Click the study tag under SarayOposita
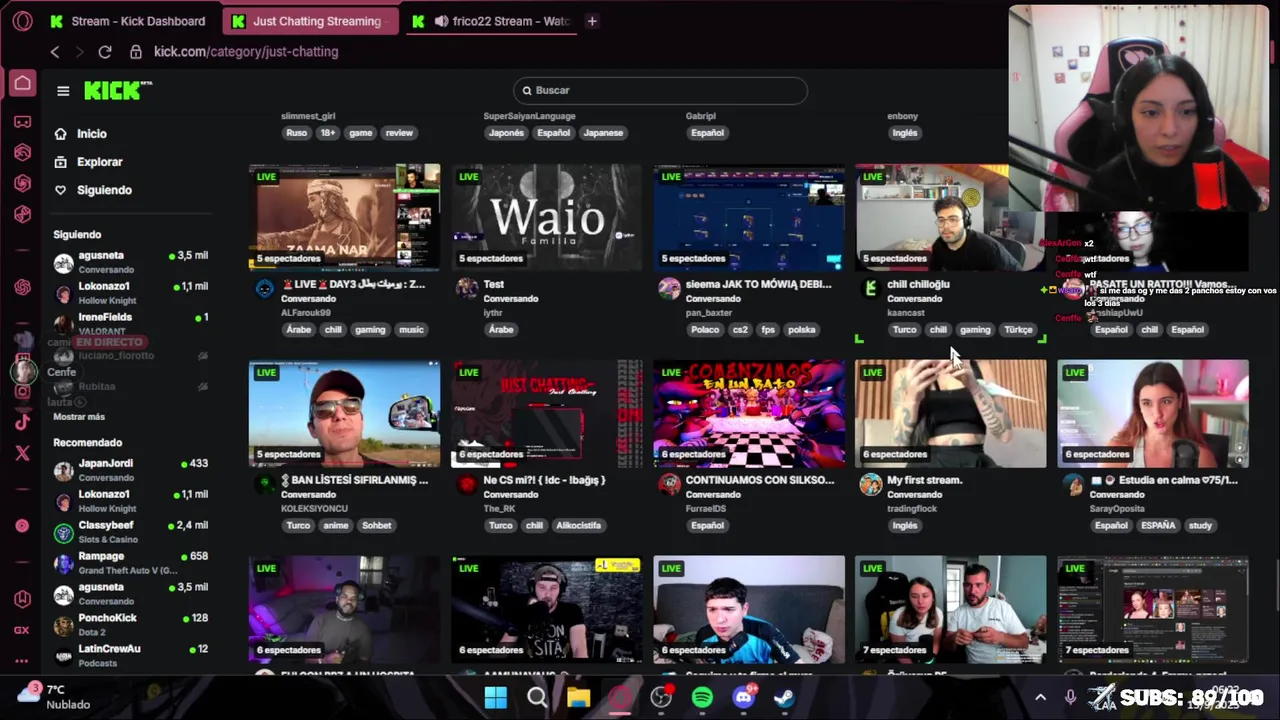This screenshot has width=1280, height=720. pyautogui.click(x=1200, y=526)
